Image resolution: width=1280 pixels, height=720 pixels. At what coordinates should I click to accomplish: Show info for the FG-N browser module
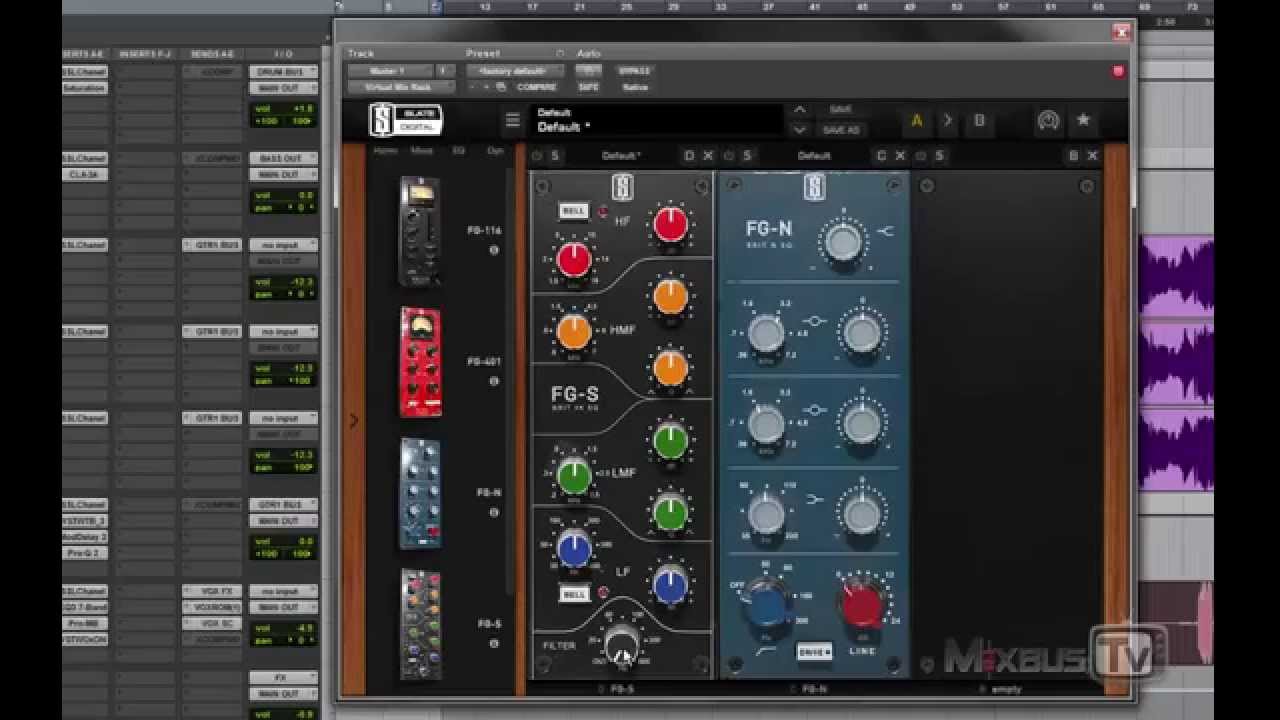(x=494, y=512)
